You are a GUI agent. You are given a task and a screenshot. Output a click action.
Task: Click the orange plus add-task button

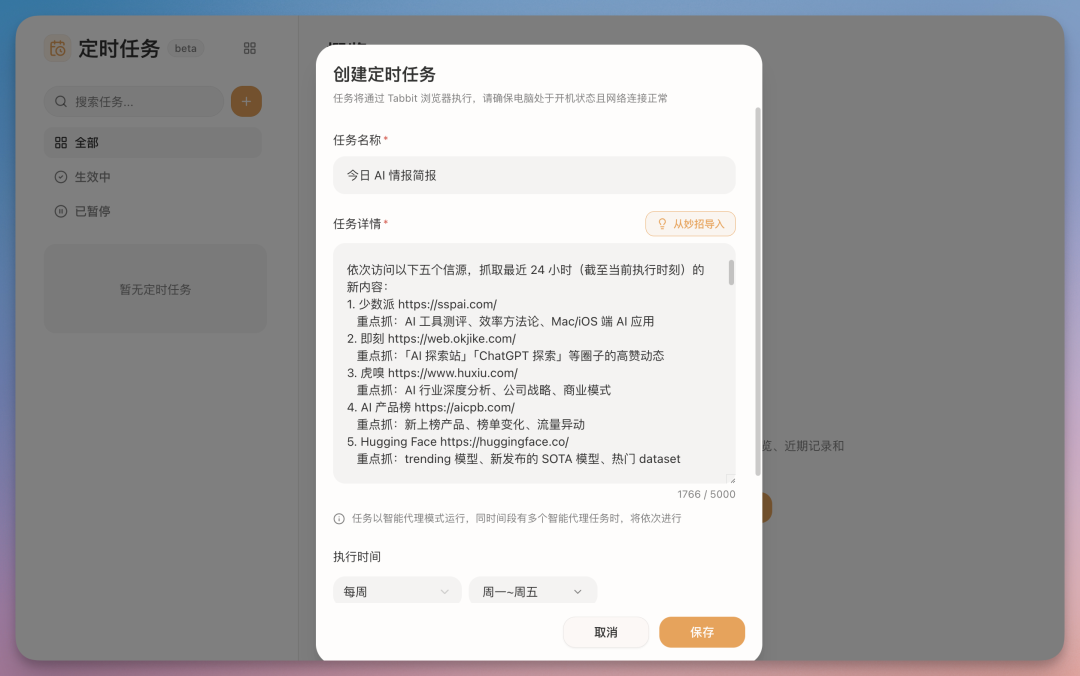pyautogui.click(x=246, y=101)
